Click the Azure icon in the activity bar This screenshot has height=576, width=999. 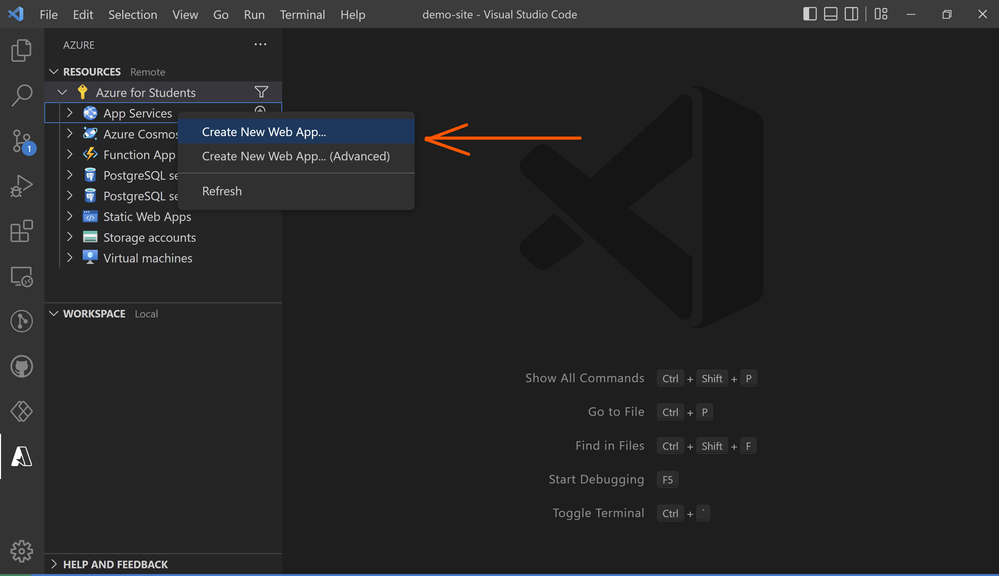coord(22,456)
